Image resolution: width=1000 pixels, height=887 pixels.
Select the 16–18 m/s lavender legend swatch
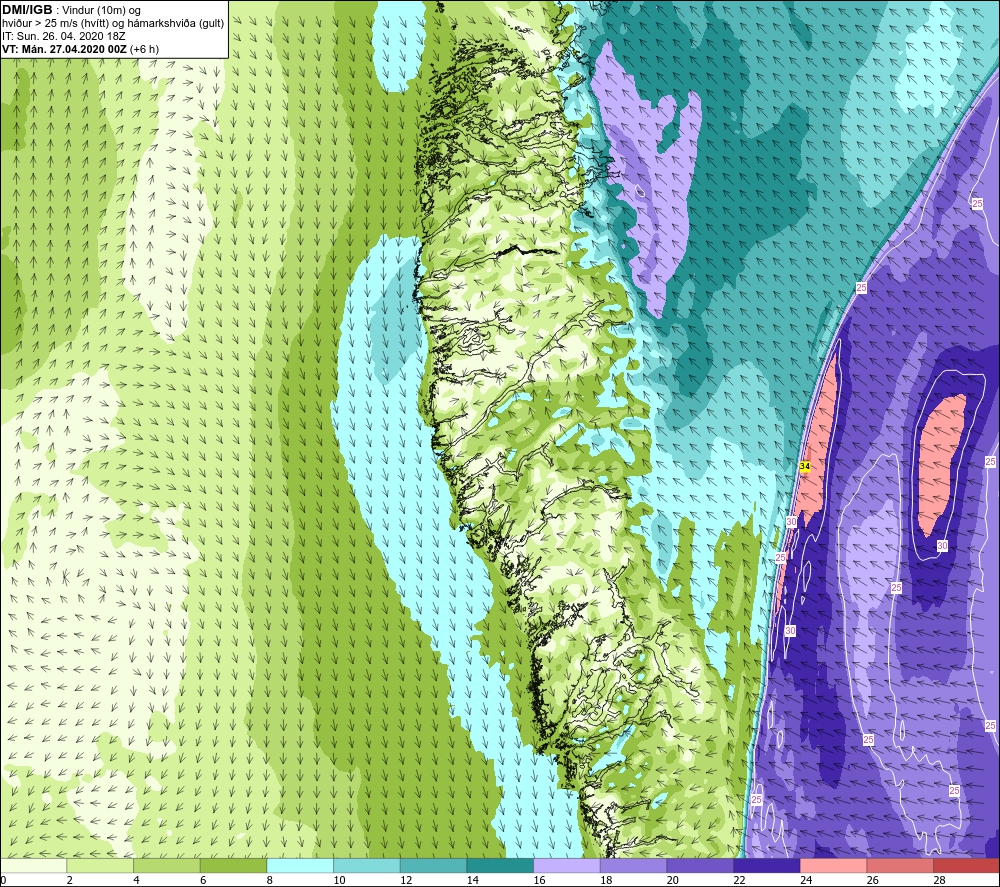[566, 865]
